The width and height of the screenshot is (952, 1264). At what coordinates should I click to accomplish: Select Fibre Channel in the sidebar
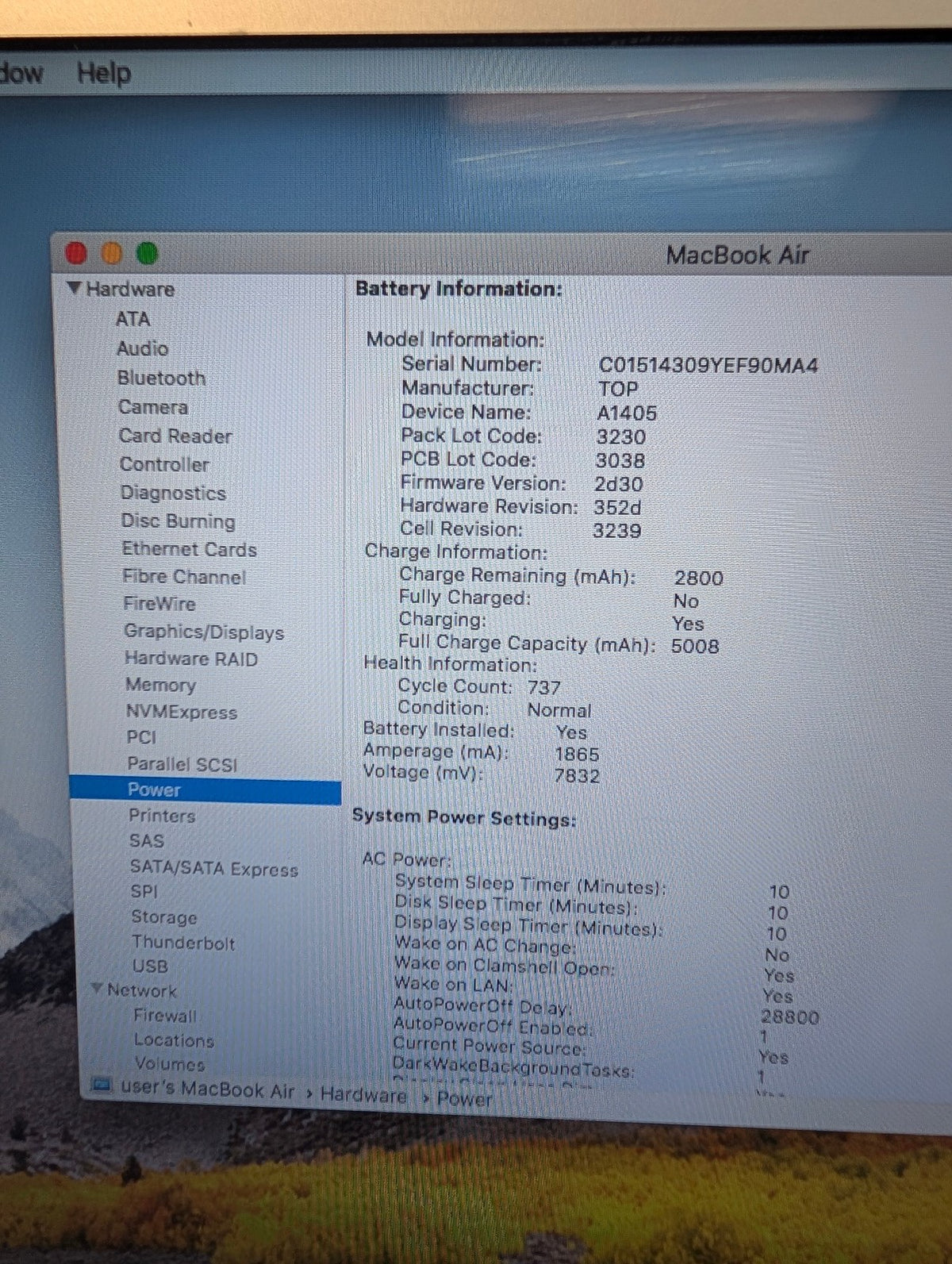click(185, 577)
